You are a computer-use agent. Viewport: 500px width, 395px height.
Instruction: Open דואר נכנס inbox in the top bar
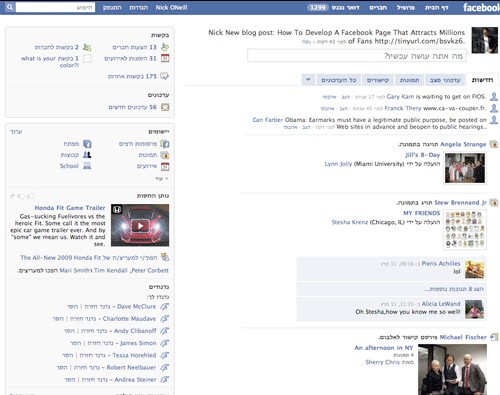tap(345, 7)
